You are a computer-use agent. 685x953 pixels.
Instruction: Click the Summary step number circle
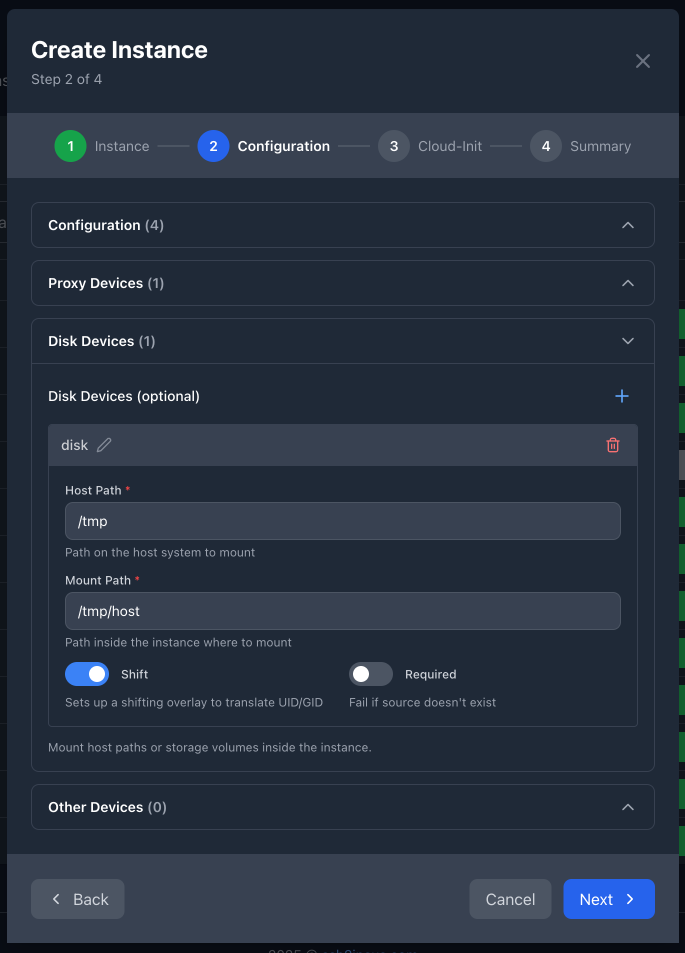(x=546, y=146)
